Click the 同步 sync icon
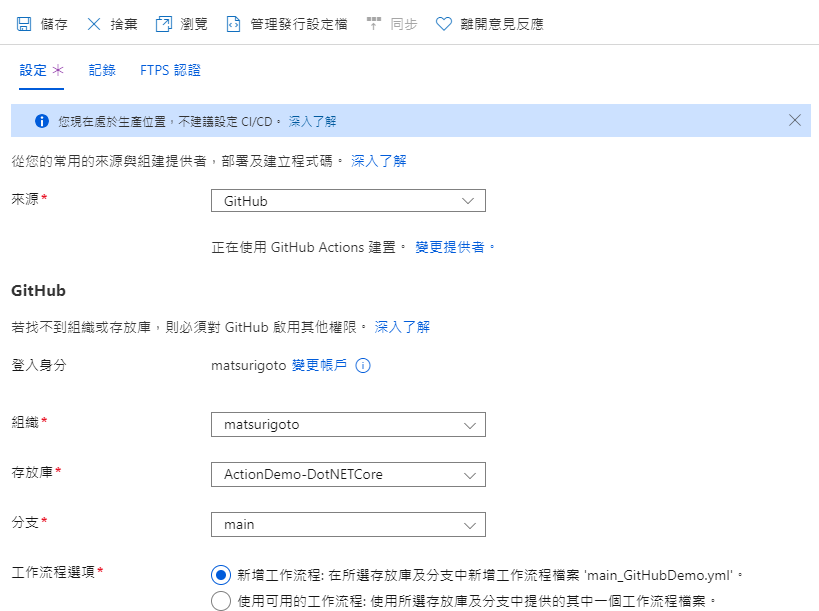This screenshot has width=819, height=611. pos(373,24)
